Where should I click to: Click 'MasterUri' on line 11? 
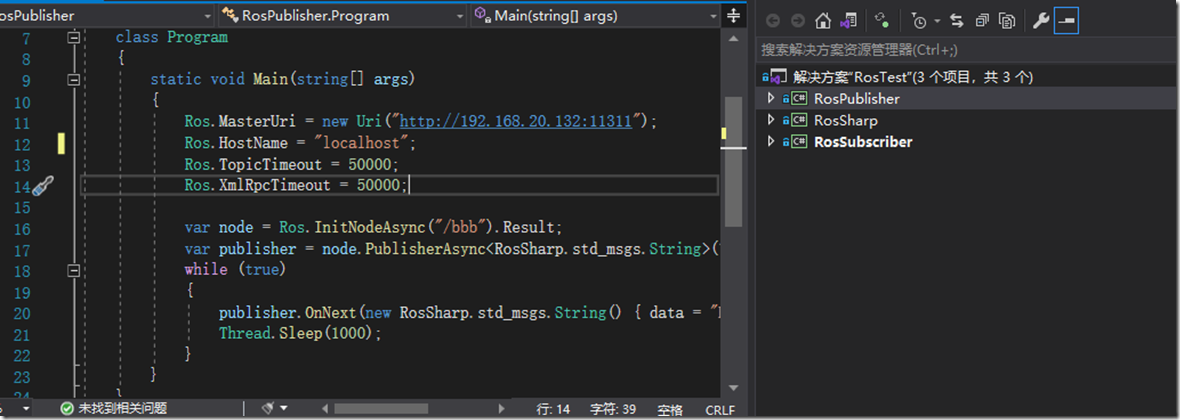coord(257,122)
